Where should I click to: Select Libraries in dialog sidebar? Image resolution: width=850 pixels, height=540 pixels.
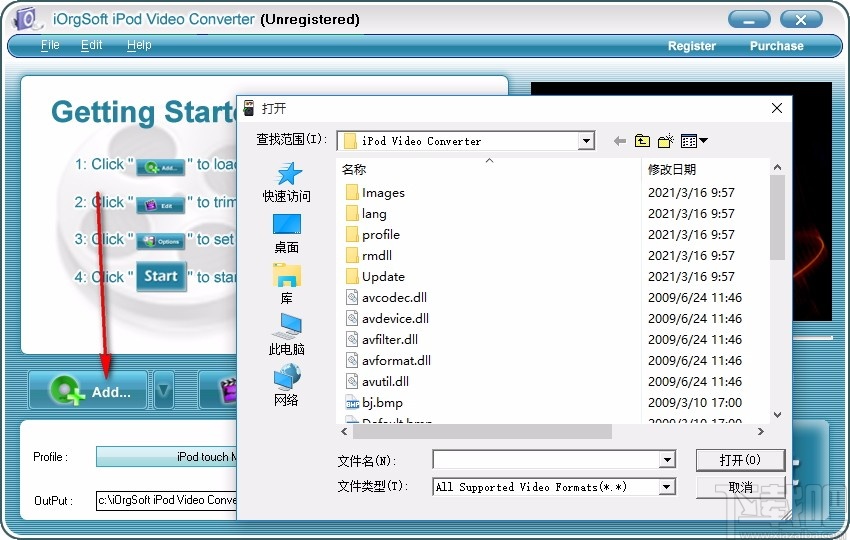point(286,284)
